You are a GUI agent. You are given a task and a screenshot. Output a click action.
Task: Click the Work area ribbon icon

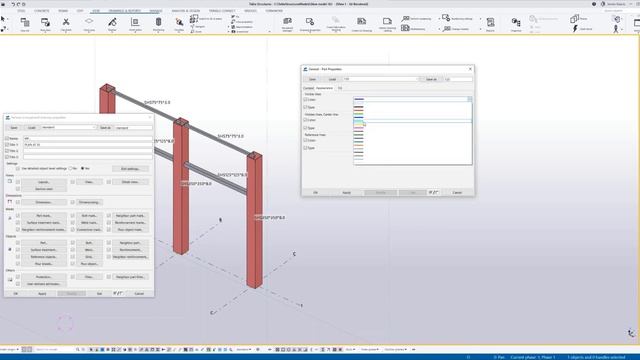(135, 22)
